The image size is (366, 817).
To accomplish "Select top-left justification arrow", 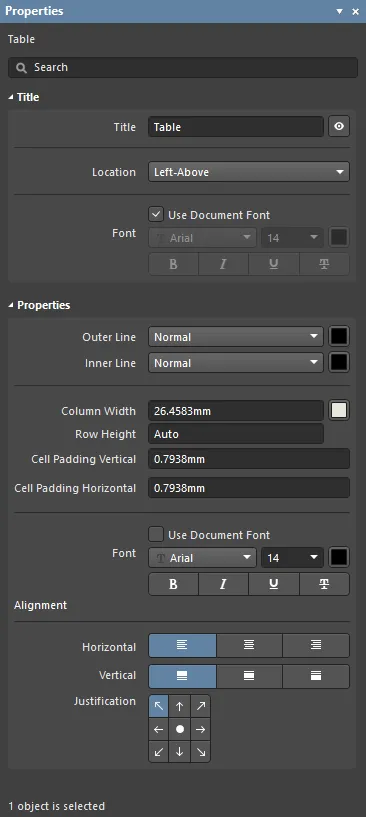I will (159, 706).
